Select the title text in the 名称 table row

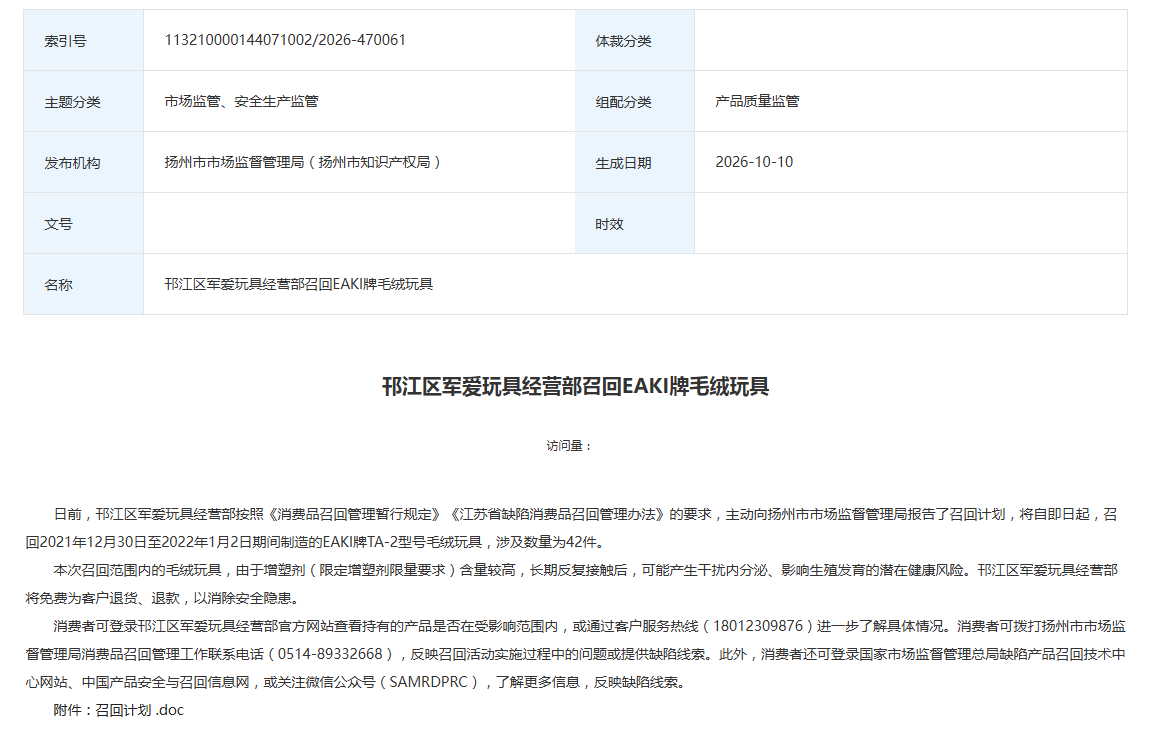point(299,285)
